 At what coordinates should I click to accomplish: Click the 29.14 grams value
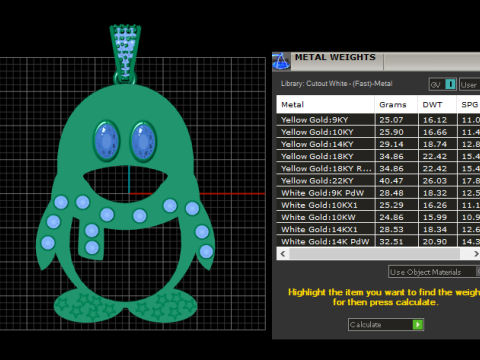391,144
